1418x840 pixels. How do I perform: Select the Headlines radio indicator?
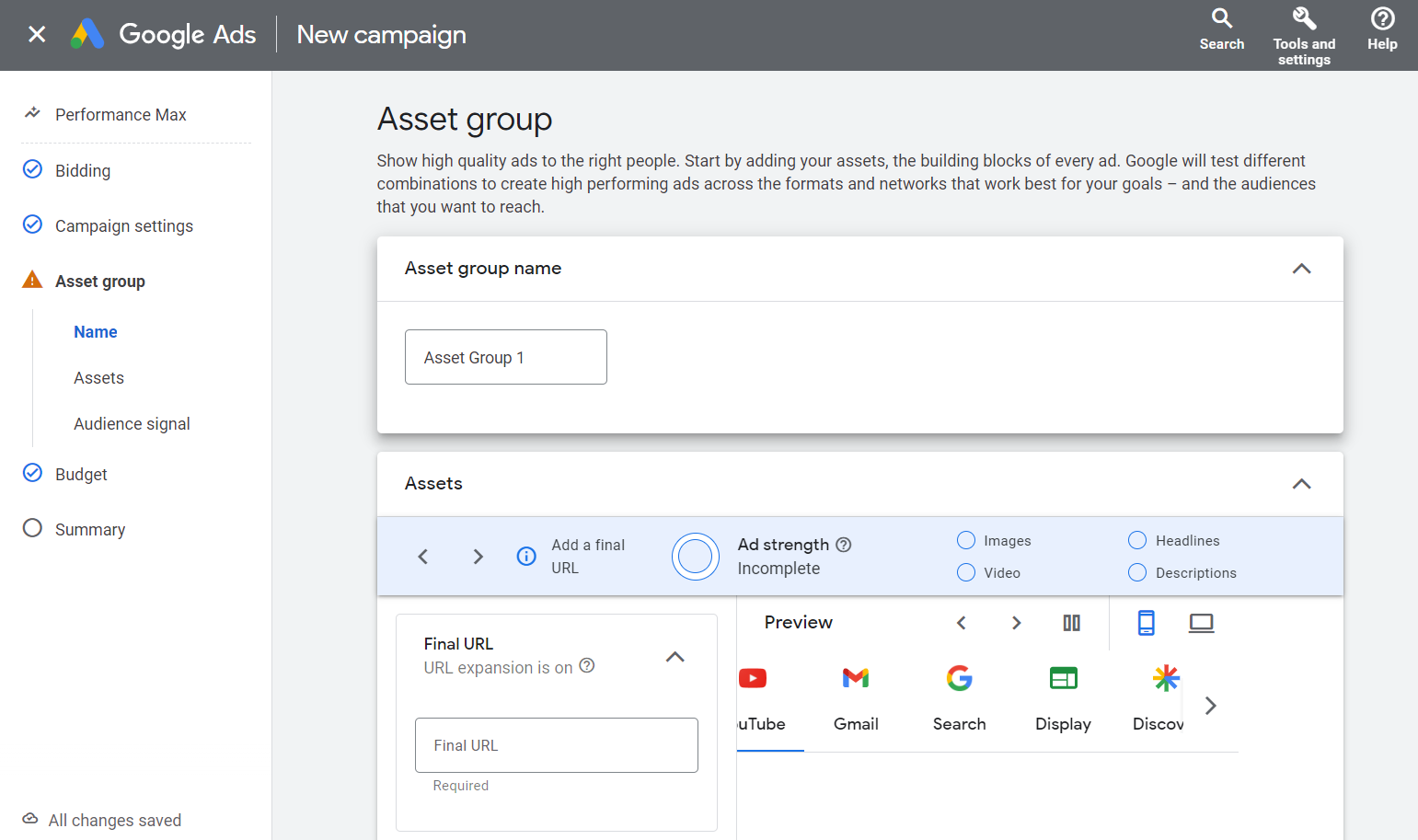tap(1137, 540)
